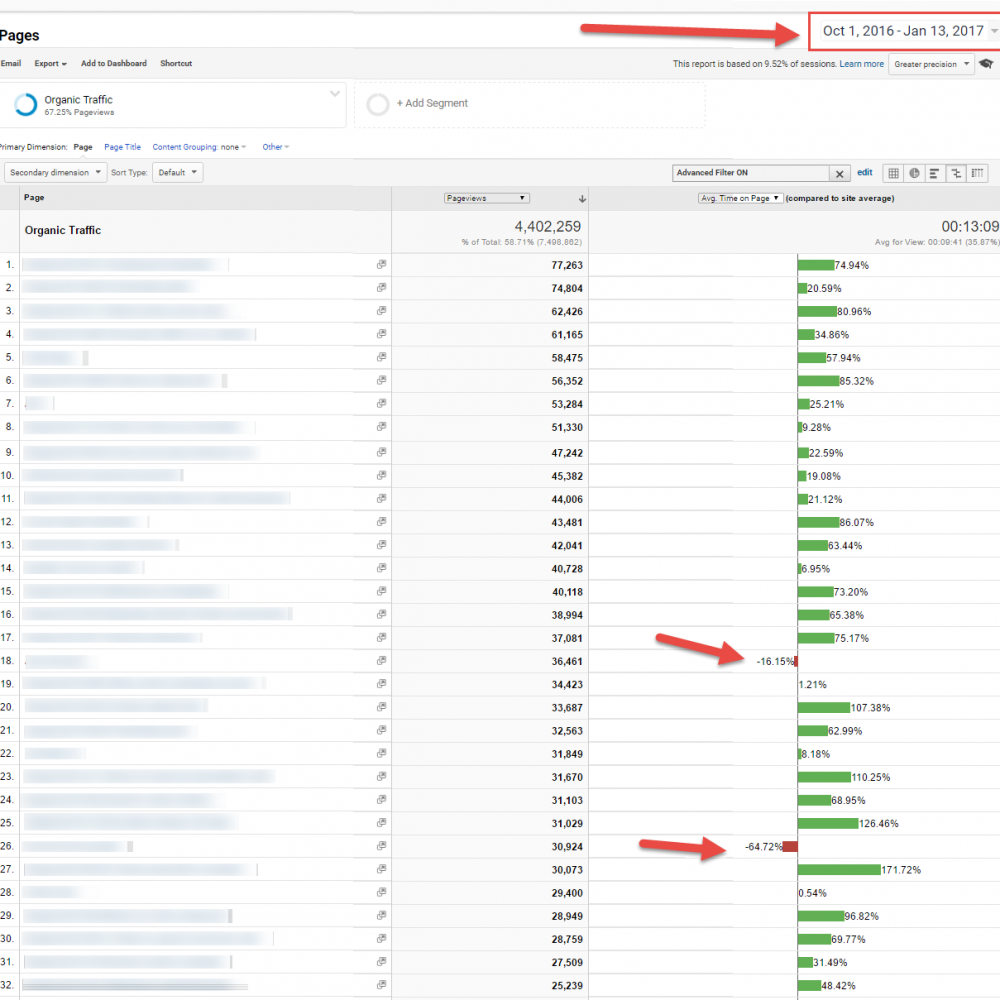Expand the Organic Traffic segment chevron
The width and height of the screenshot is (1000, 1000).
click(x=335, y=94)
